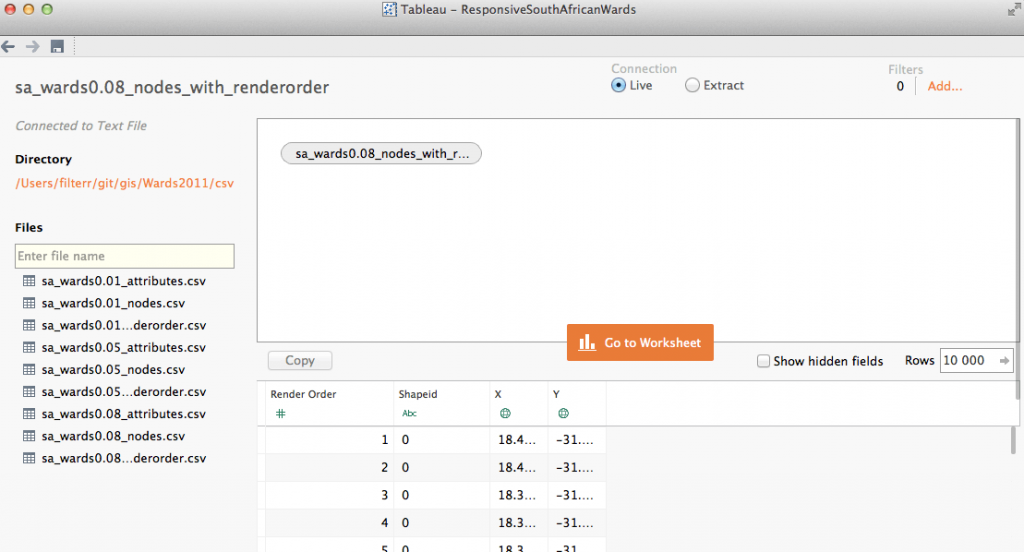Select file sa_wards0.05_nodes.csv
Image resolution: width=1024 pixels, height=552 pixels.
click(x=113, y=370)
